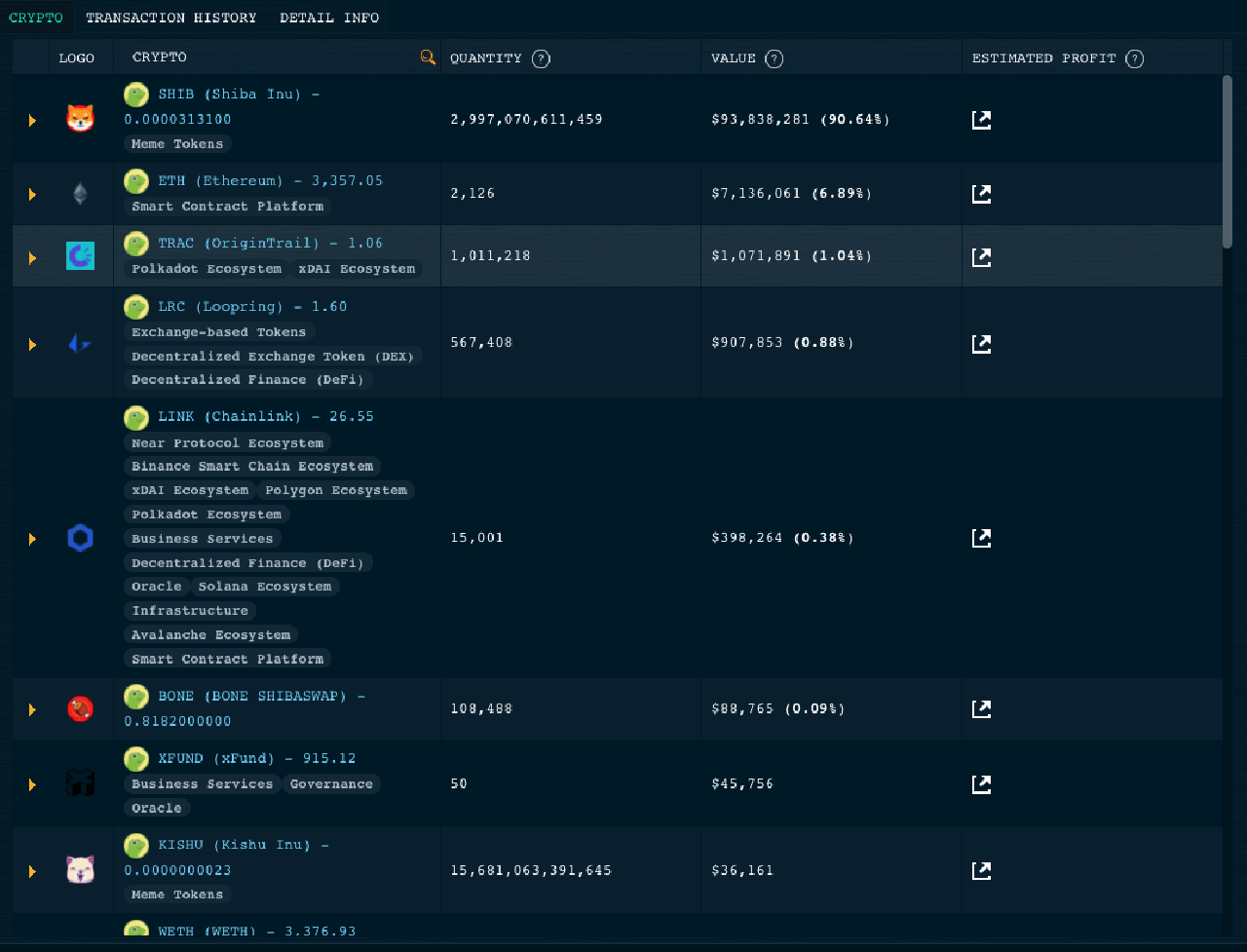Open estimated profit link for LINK row

(x=981, y=538)
